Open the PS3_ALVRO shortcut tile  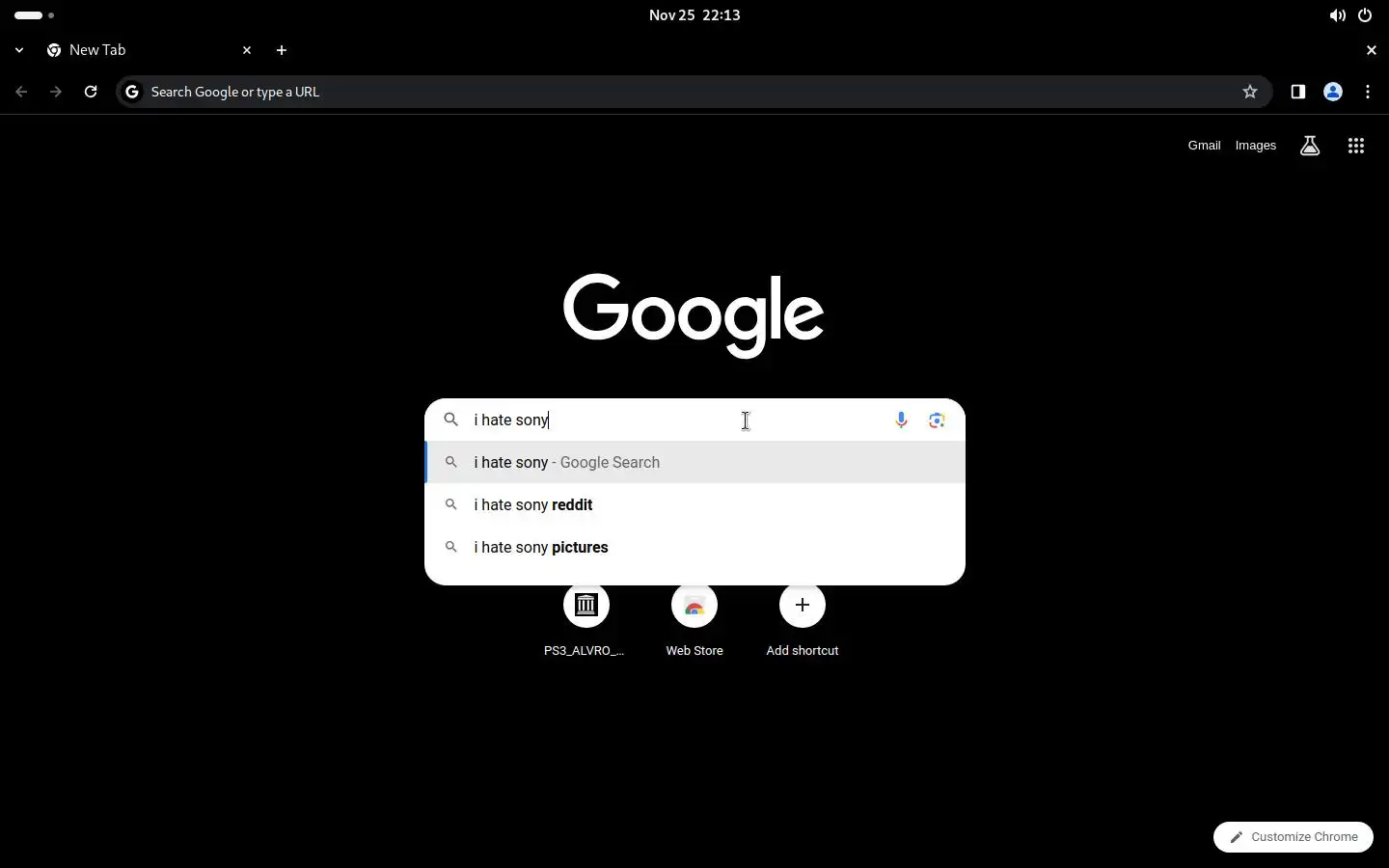pos(586,620)
